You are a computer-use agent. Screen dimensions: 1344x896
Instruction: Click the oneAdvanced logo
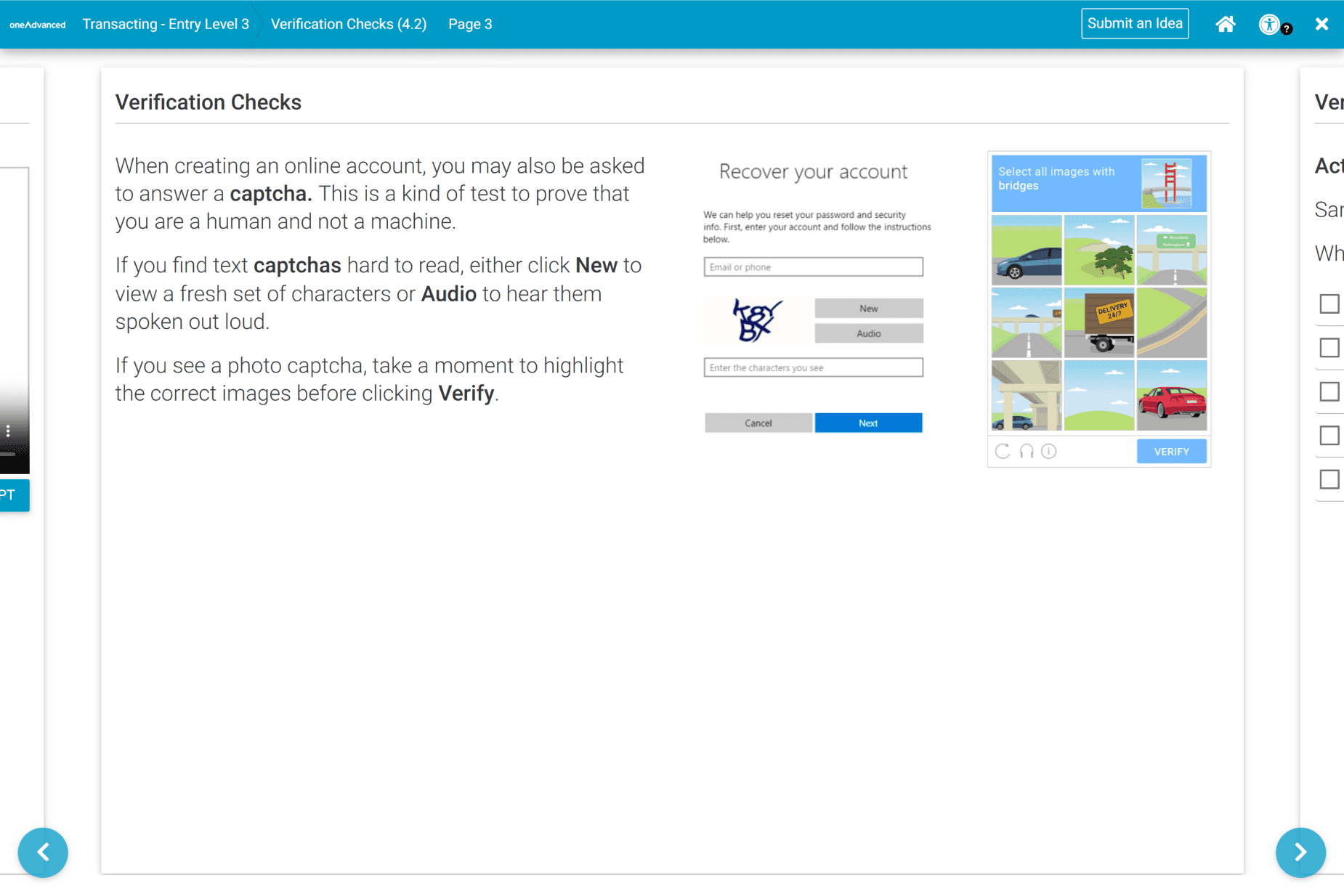38,24
